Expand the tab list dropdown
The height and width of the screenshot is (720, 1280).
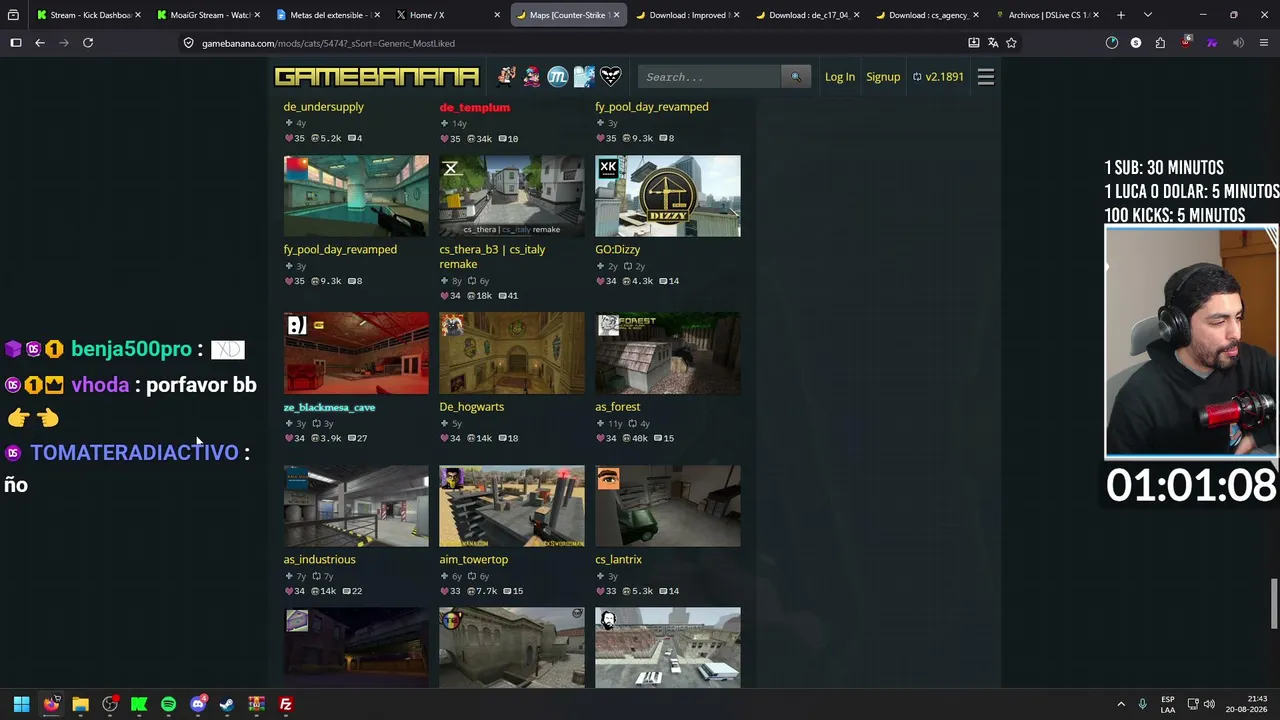[1148, 15]
